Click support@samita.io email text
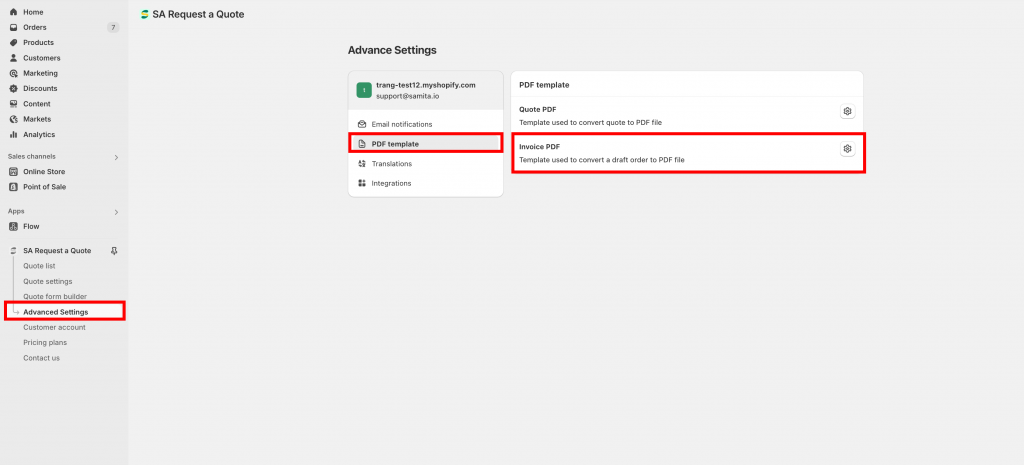Screen dimensions: 1024x465 pos(408,96)
